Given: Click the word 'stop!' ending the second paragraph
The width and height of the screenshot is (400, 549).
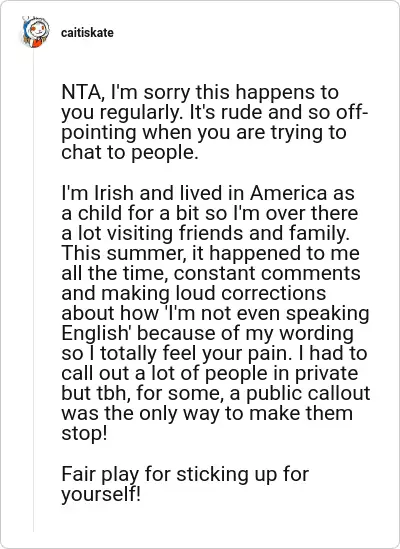Looking at the screenshot, I should 84,434.
